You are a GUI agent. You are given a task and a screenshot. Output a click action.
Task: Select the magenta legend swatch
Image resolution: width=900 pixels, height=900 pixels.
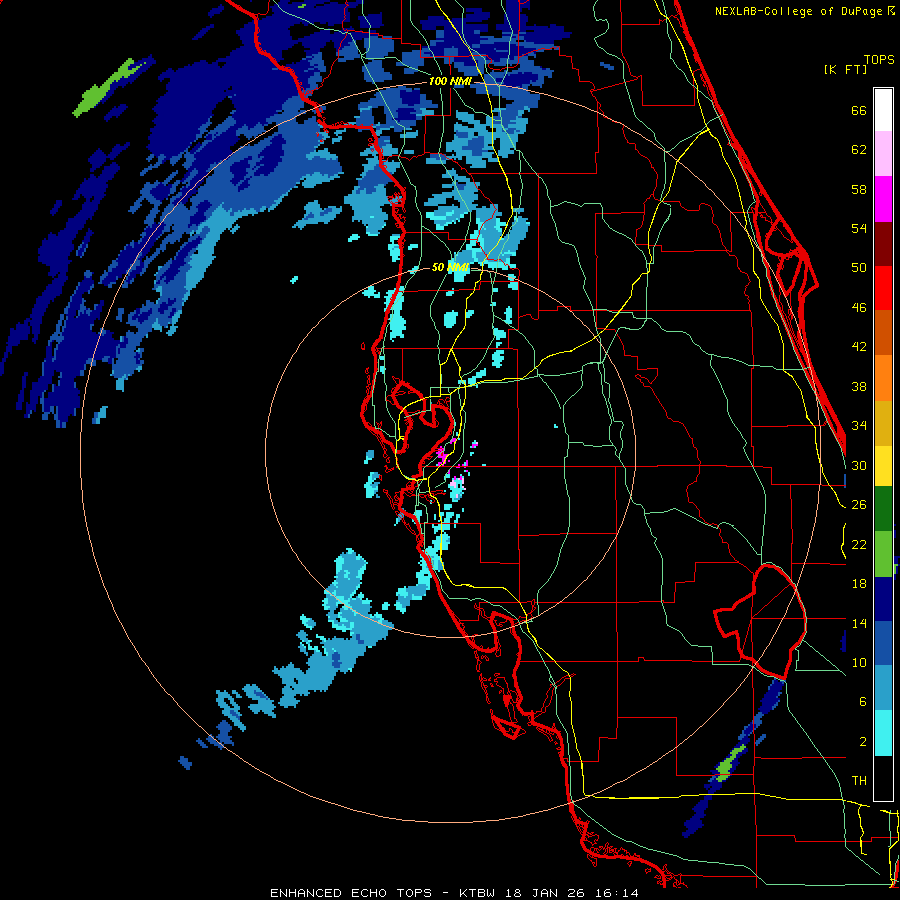click(x=883, y=199)
